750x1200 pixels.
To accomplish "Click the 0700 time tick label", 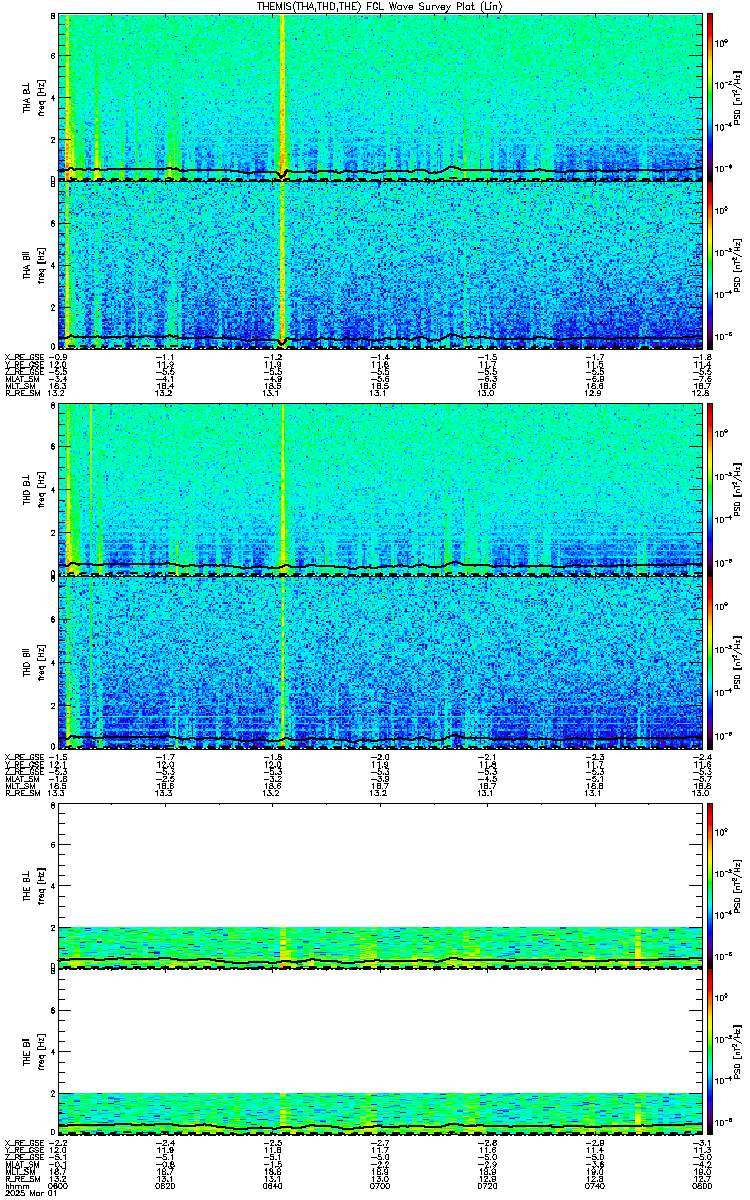I will pyautogui.click(x=380, y=1186).
